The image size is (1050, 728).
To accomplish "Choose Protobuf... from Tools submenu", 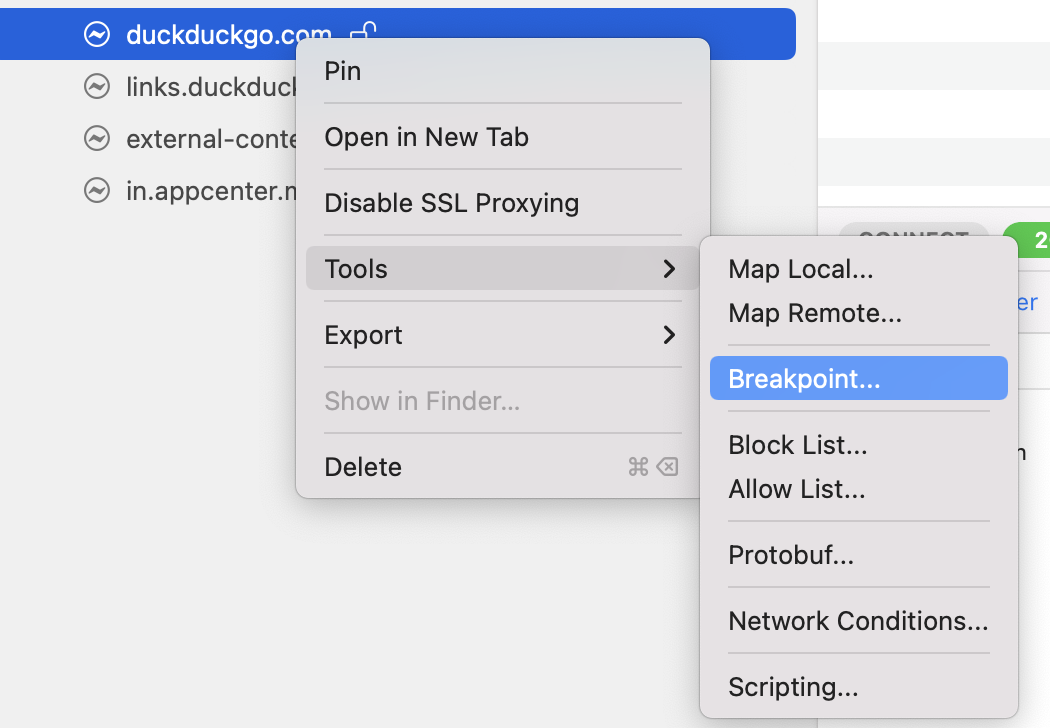I will pos(858,555).
